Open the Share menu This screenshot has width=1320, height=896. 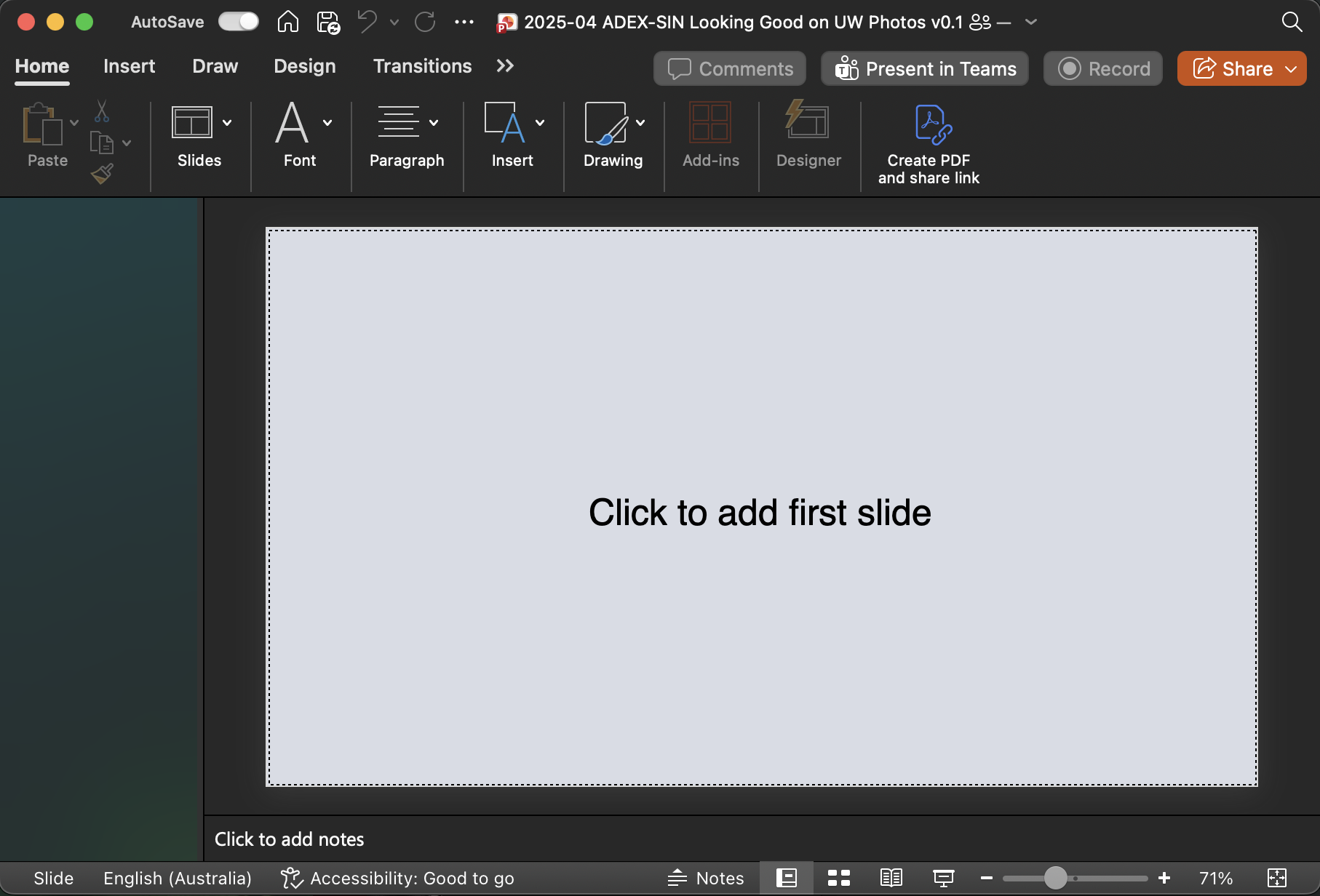pos(1241,68)
